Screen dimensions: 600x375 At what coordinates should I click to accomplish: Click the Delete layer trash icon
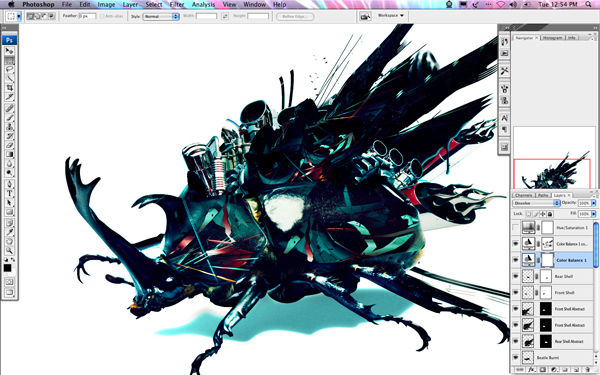[x=587, y=370]
